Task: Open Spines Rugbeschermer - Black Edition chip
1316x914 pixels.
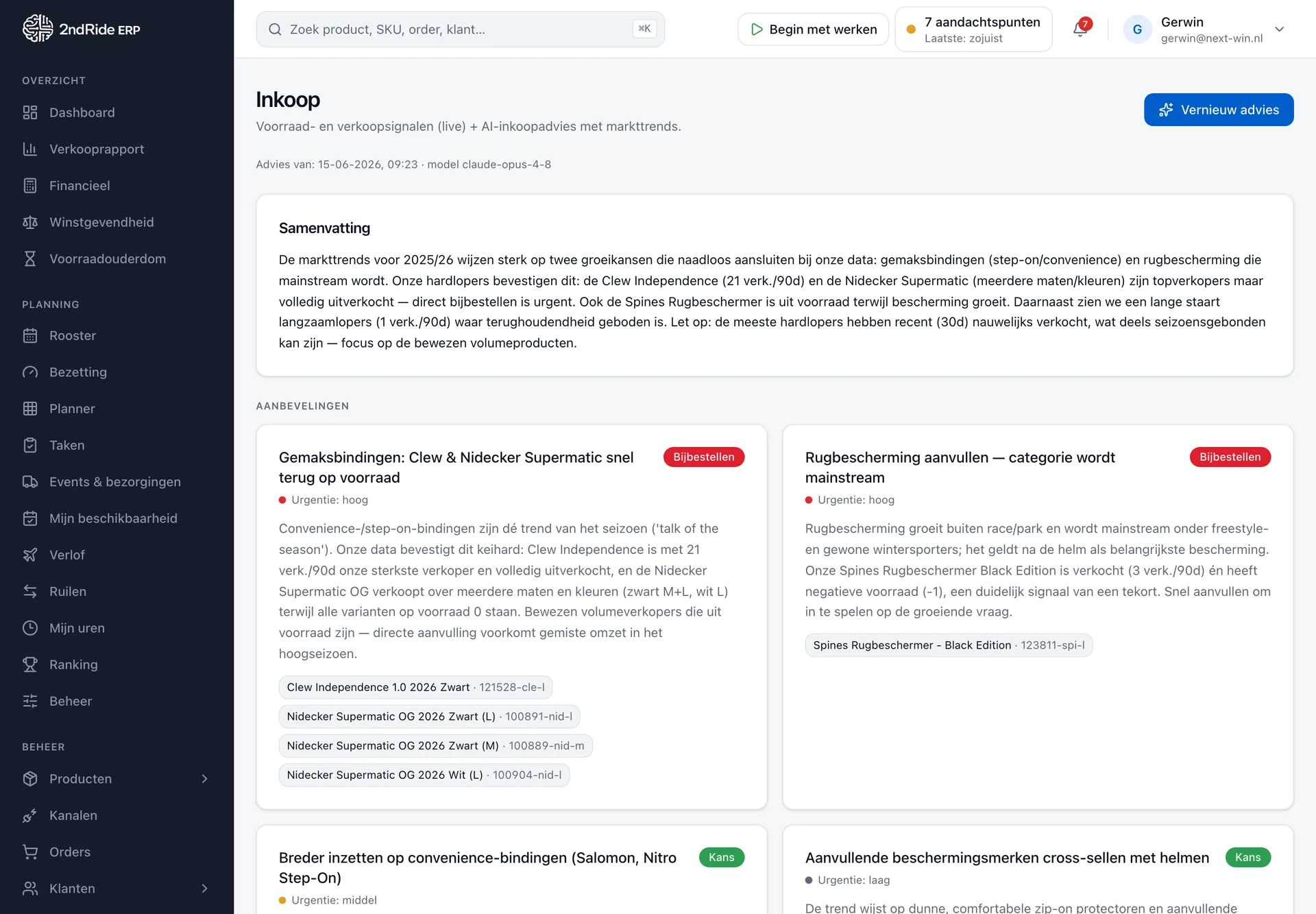Action: click(949, 645)
